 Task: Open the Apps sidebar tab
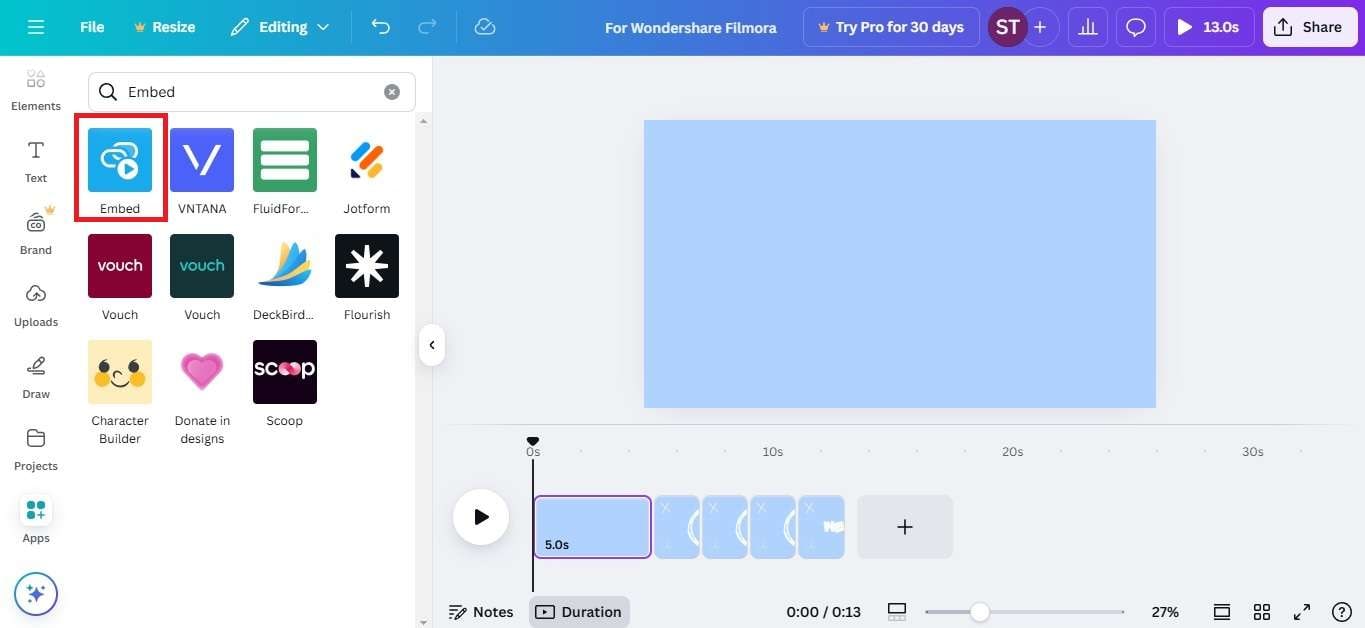pos(36,521)
